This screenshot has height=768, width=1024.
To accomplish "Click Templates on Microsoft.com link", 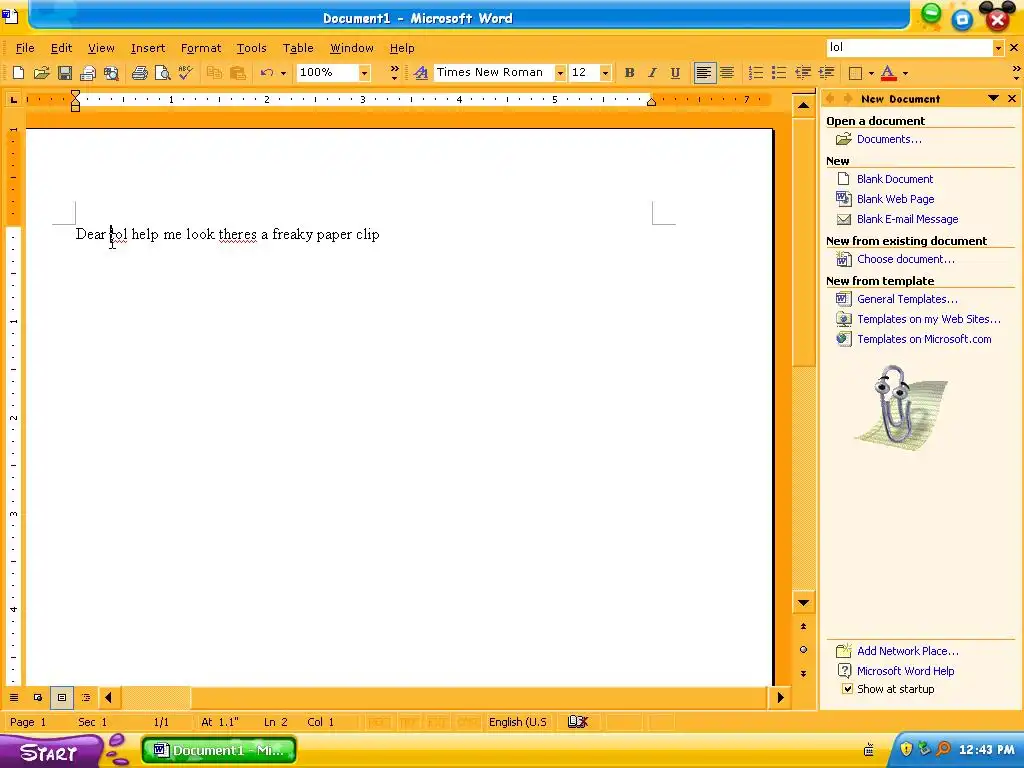I will (x=924, y=339).
